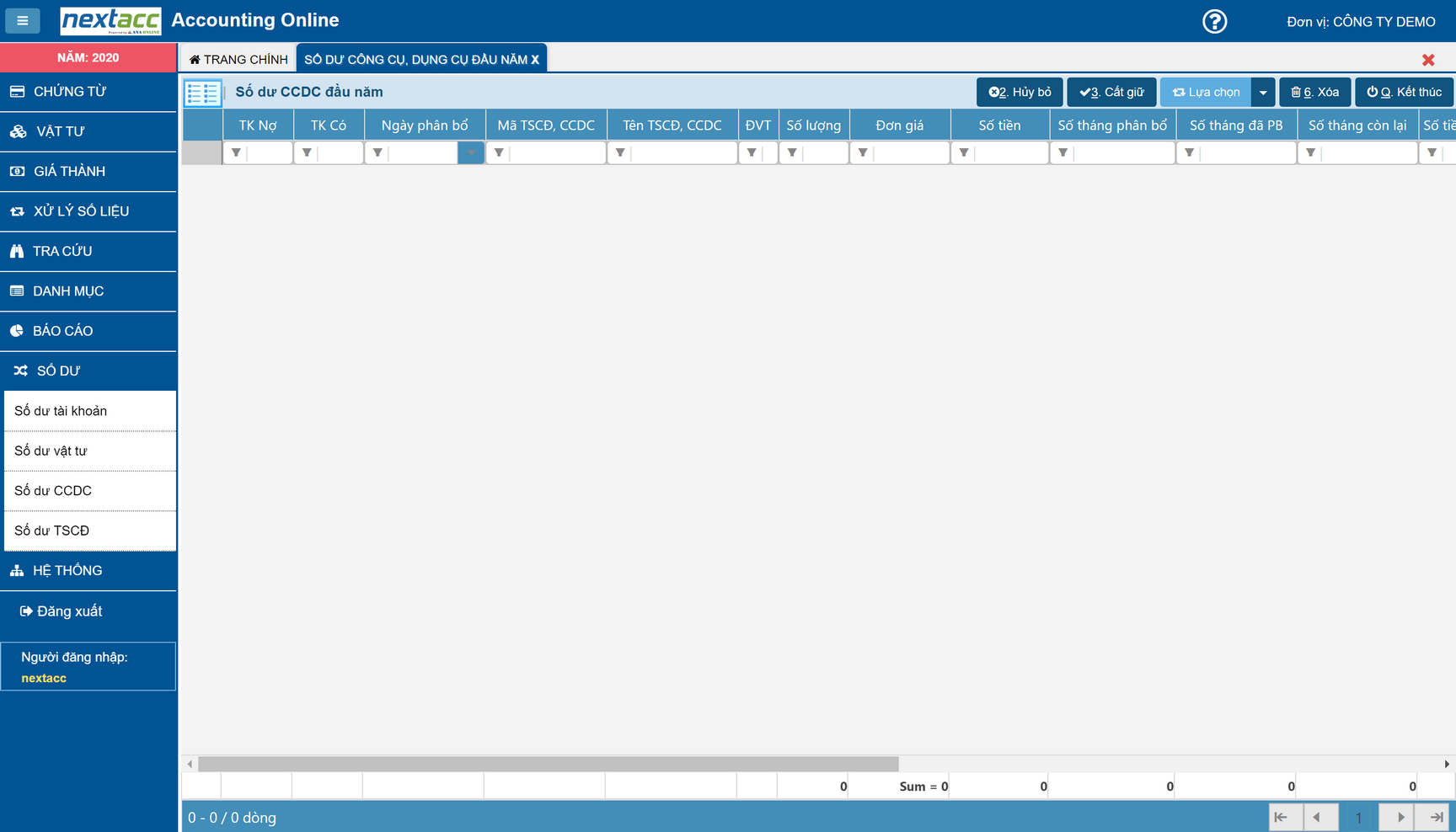The width and height of the screenshot is (1456, 832).
Task: Click the Mã TSCĐ, CCDC filter field
Action: point(556,153)
